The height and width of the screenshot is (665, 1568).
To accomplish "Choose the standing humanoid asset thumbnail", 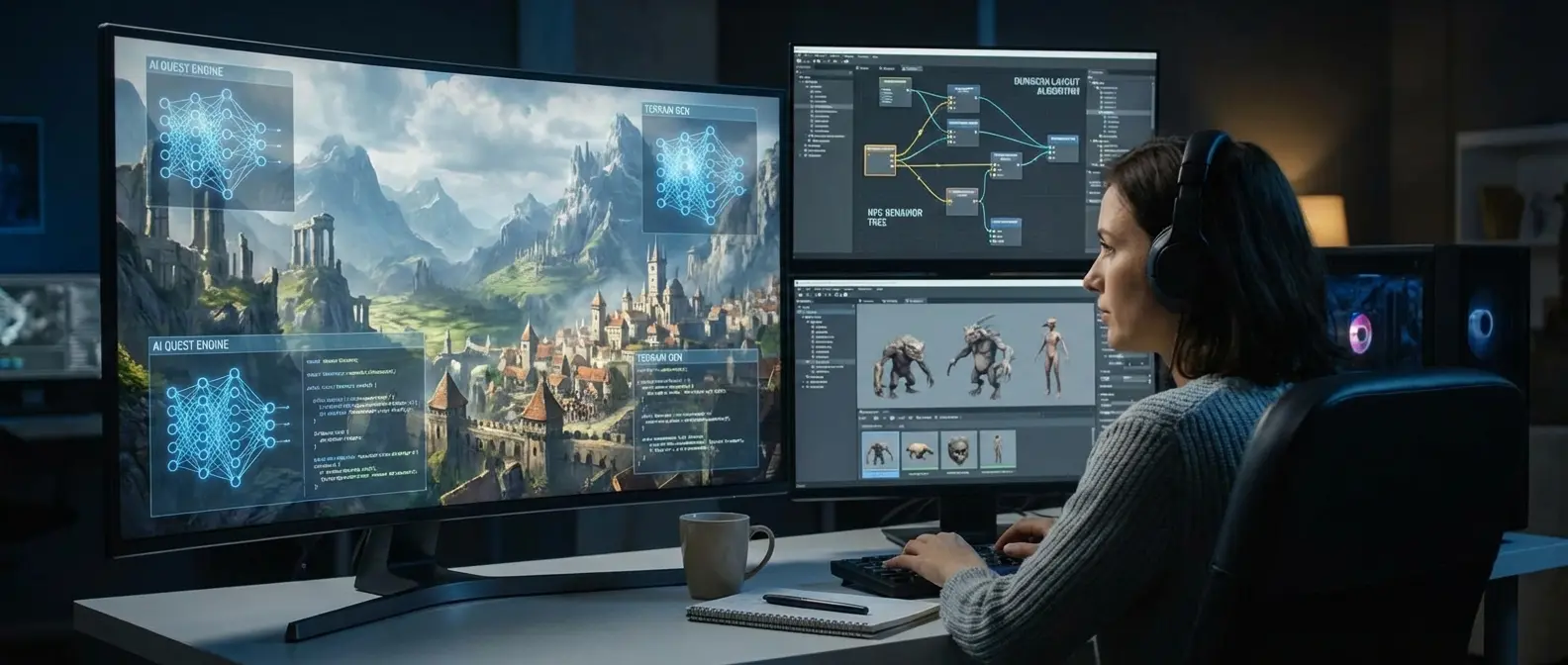I will click(997, 449).
